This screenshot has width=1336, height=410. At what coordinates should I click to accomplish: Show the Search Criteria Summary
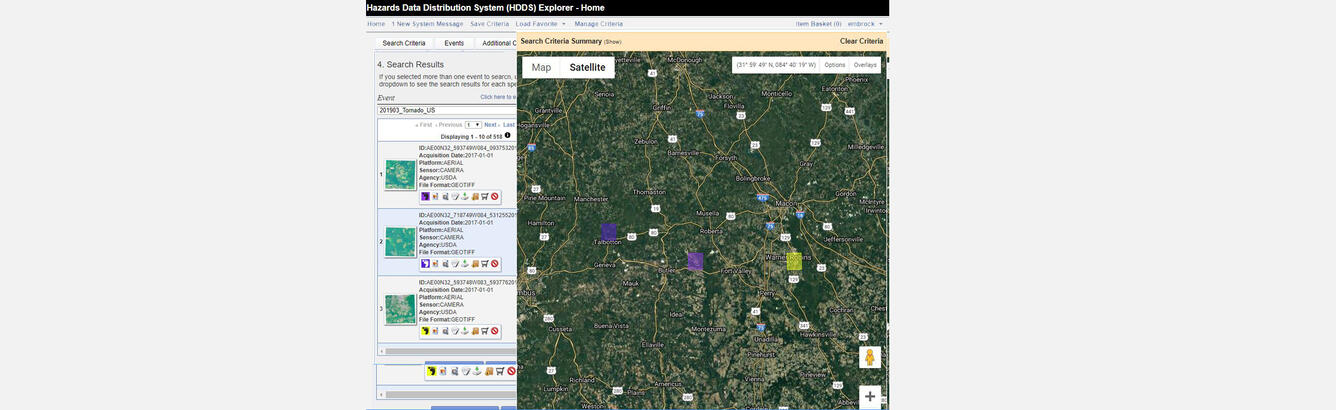pos(612,42)
